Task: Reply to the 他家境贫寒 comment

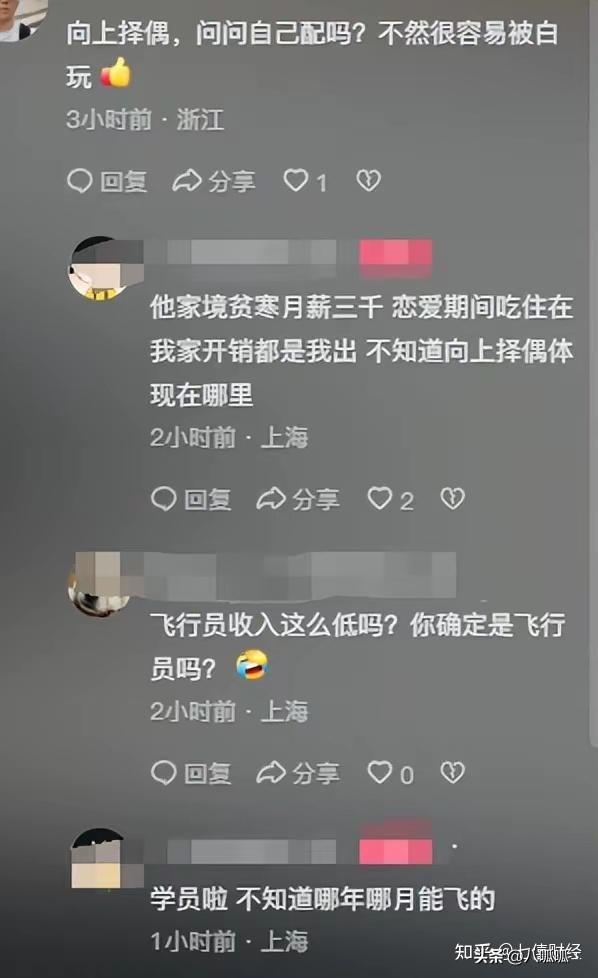Action: click(191, 499)
